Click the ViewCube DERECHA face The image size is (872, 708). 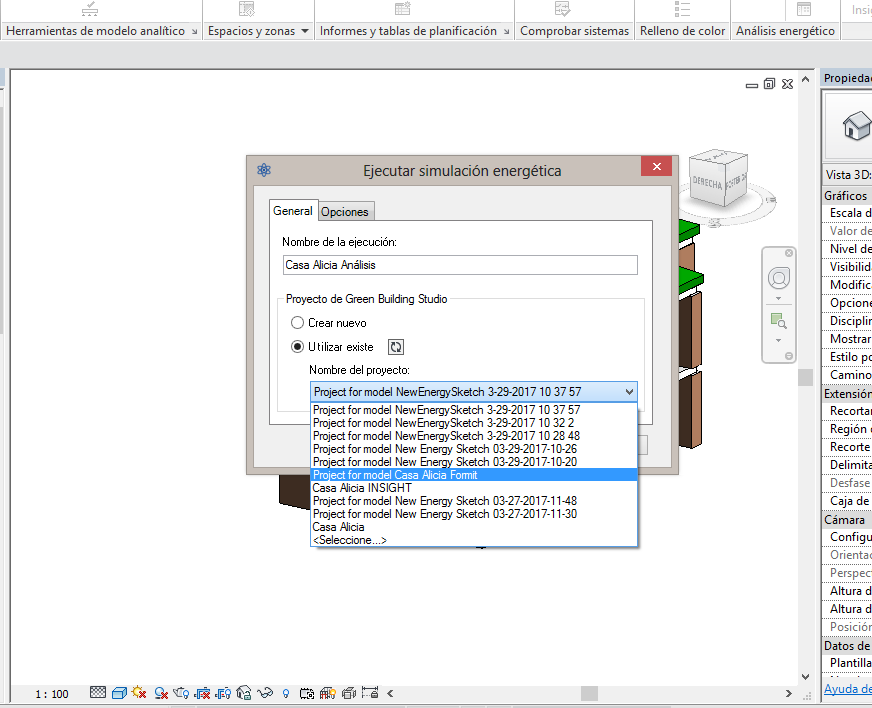[707, 183]
